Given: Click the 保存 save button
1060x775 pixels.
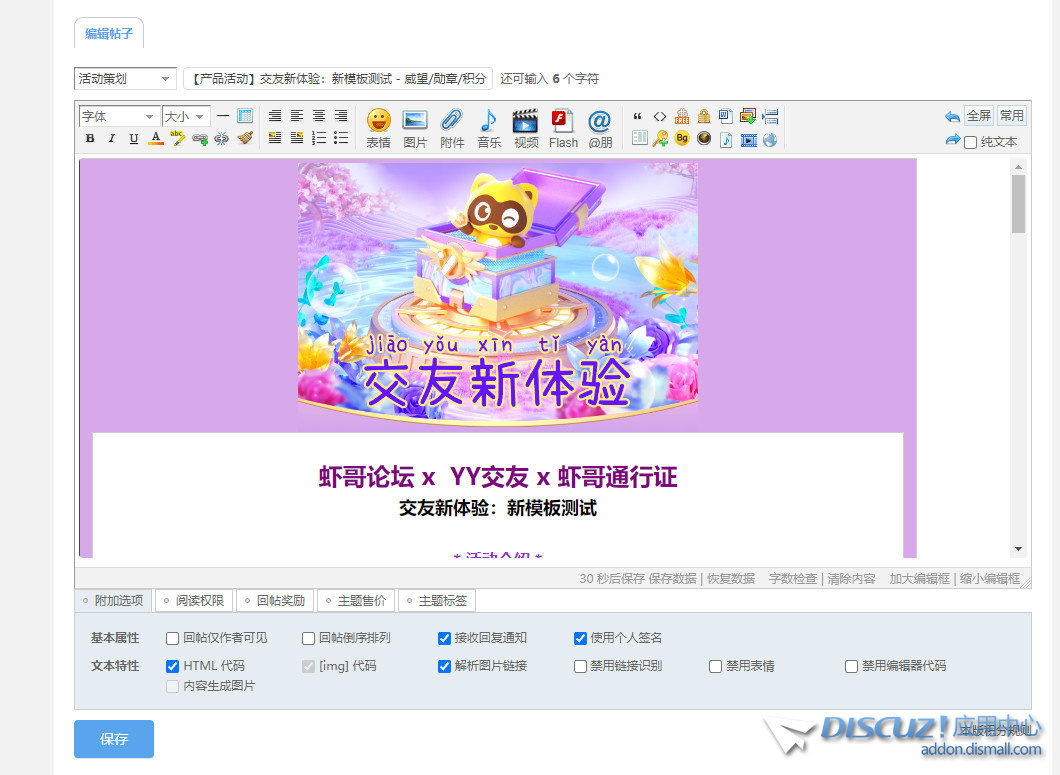Looking at the screenshot, I should pyautogui.click(x=113, y=739).
